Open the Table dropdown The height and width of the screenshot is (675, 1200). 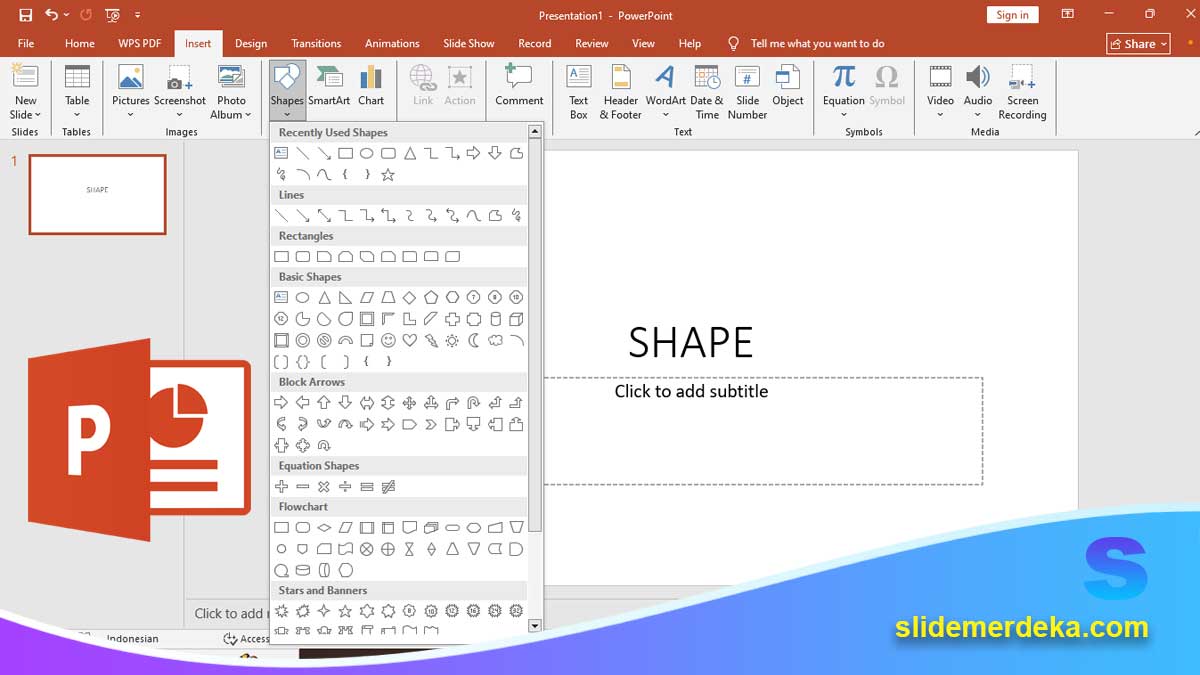pyautogui.click(x=77, y=115)
